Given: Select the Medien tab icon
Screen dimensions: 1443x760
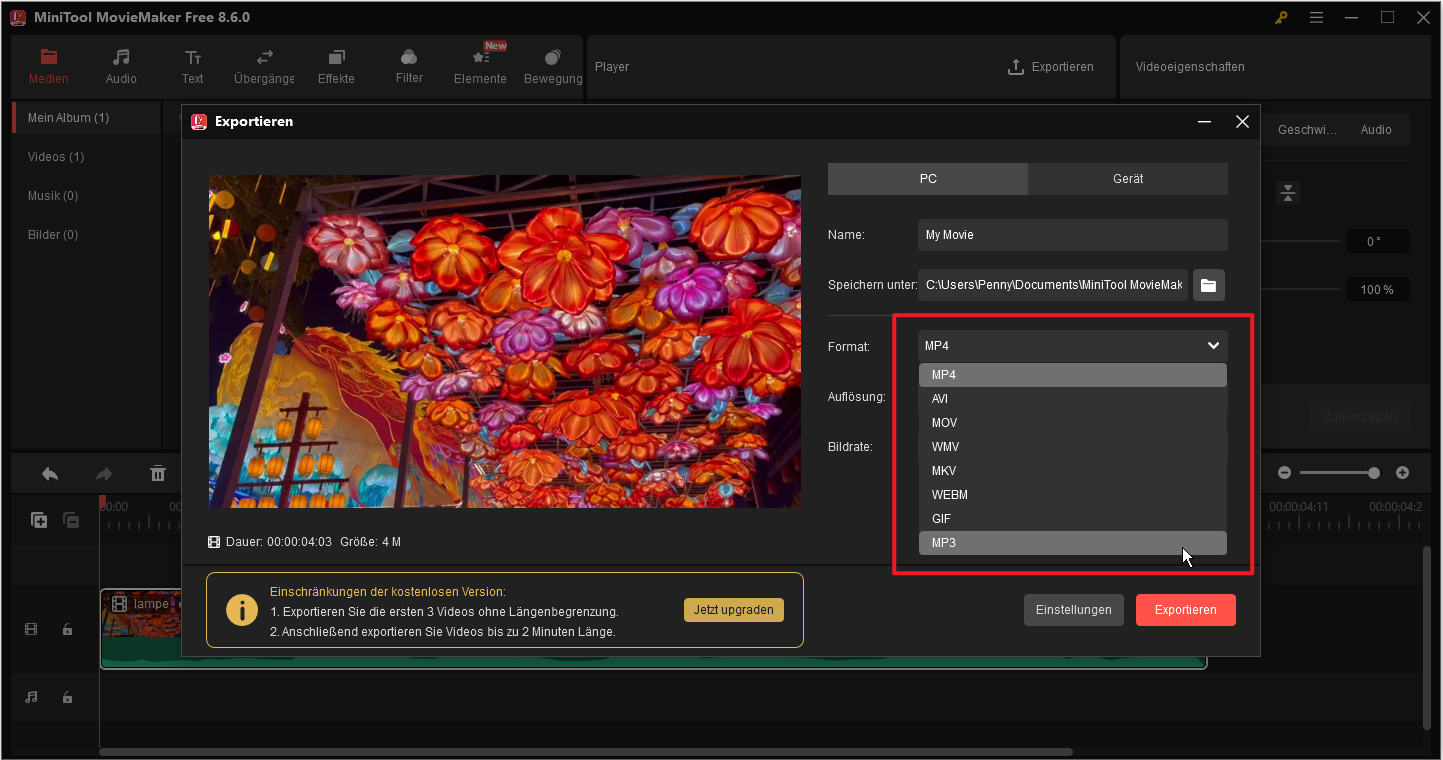Looking at the screenshot, I should (48, 57).
